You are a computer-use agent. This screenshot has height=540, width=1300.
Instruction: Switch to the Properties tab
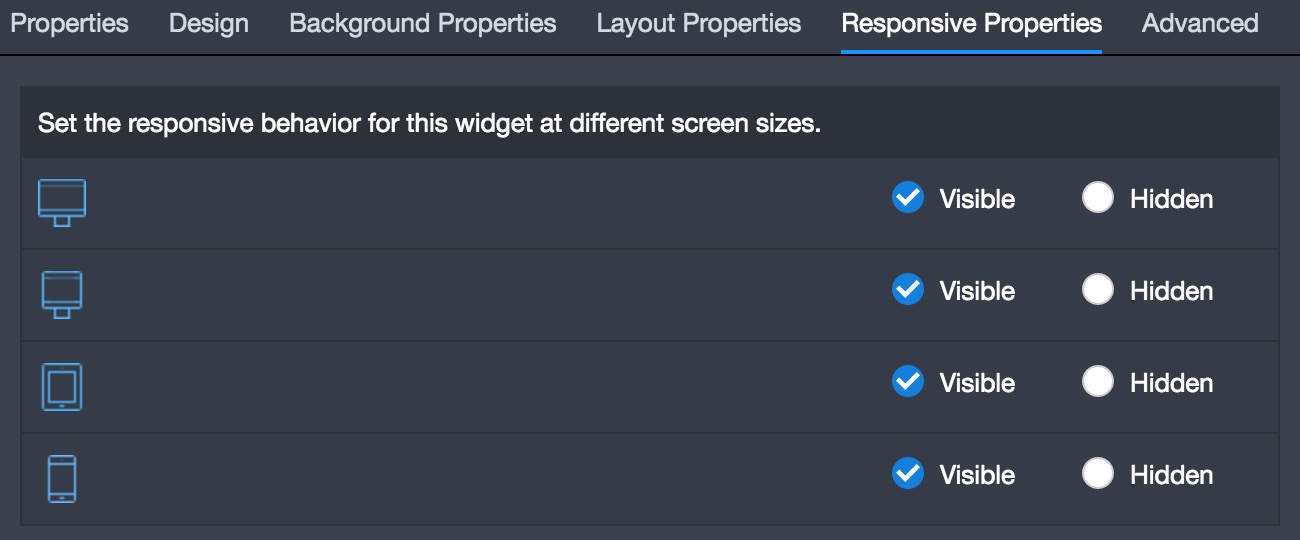click(69, 23)
